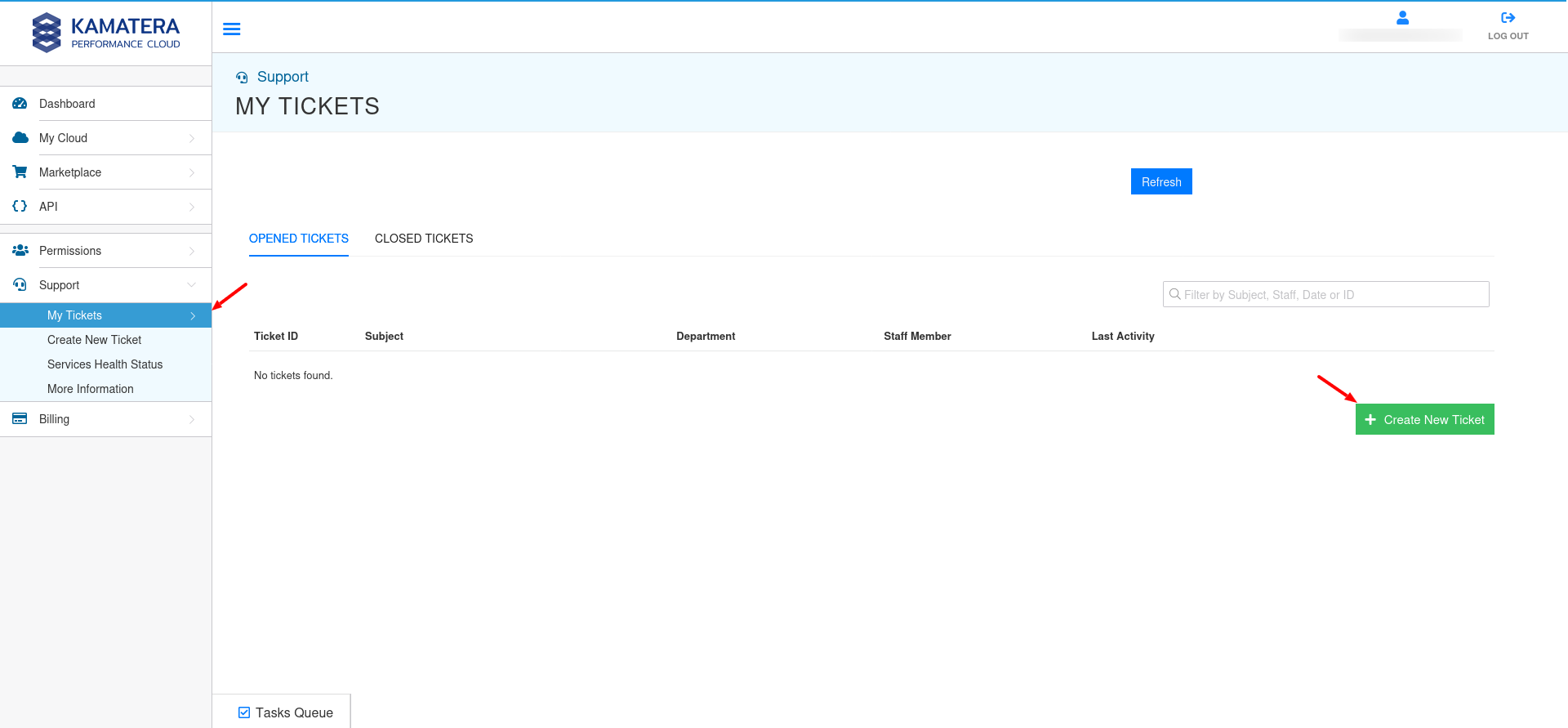Open the Marketplace menu item
This screenshot has height=728, width=1568.
(x=106, y=172)
